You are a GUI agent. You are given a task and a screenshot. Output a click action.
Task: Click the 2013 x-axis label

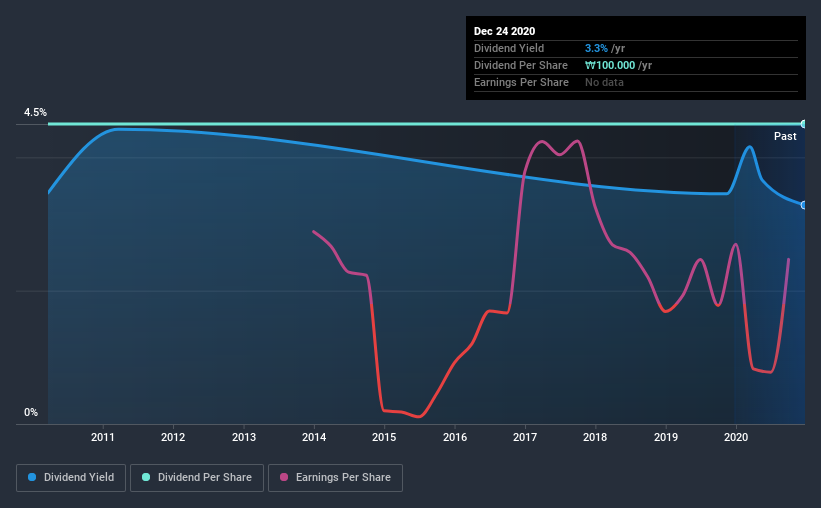click(244, 437)
